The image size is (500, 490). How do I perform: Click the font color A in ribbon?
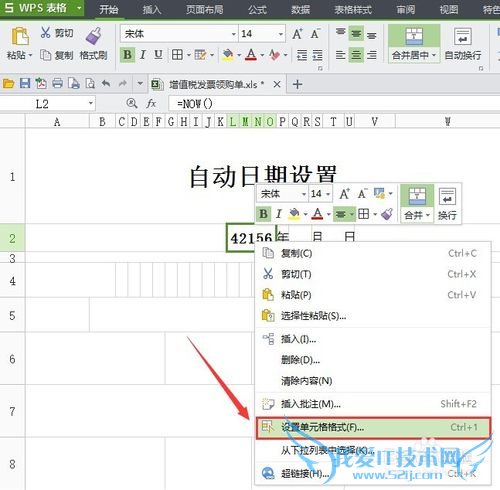tap(251, 55)
